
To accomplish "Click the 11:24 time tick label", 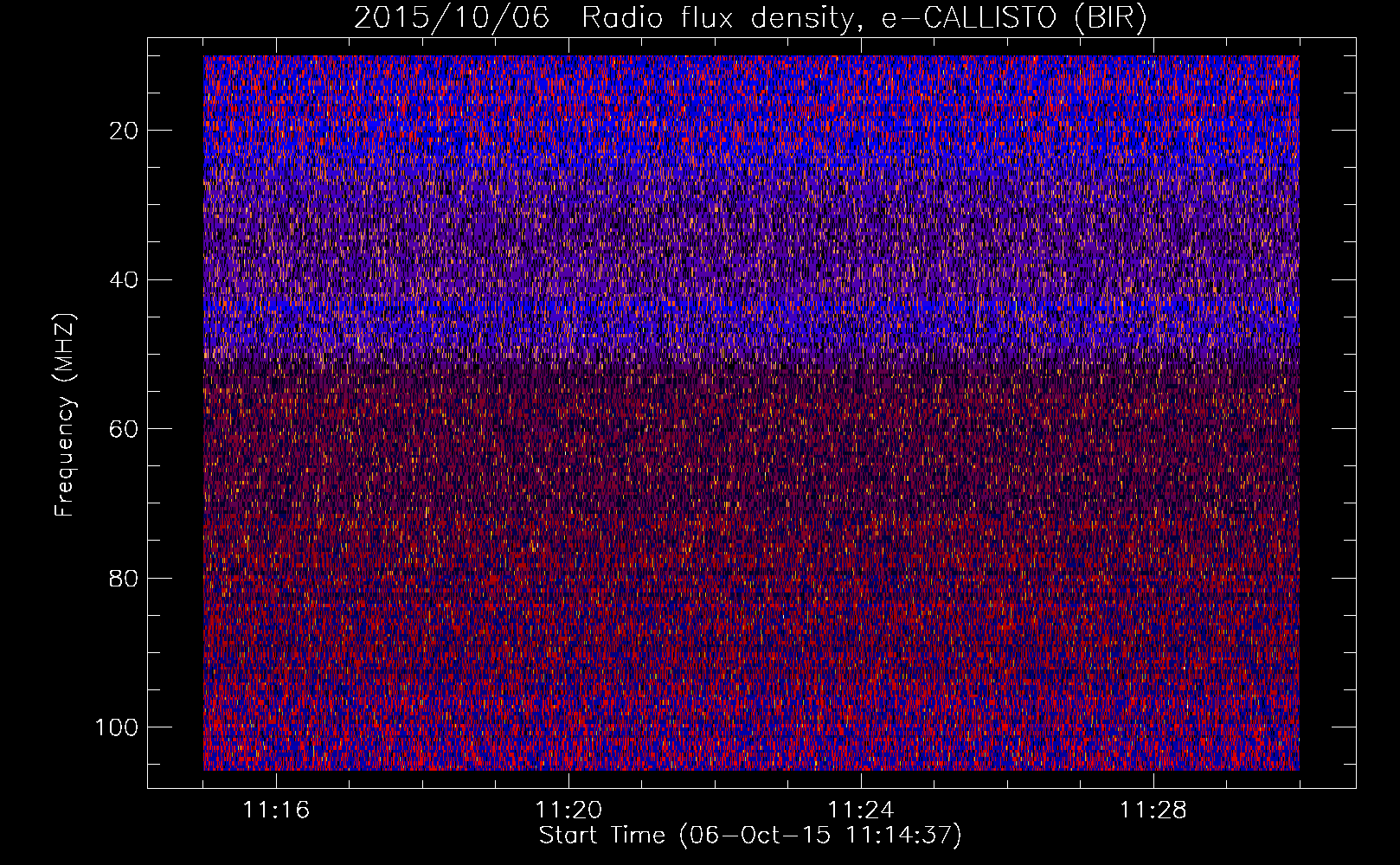I will coord(861,811).
